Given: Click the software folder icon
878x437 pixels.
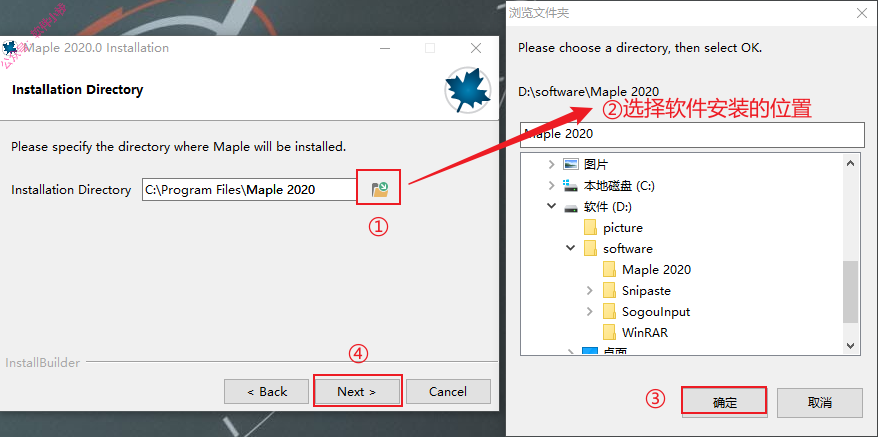Looking at the screenshot, I should point(590,248).
